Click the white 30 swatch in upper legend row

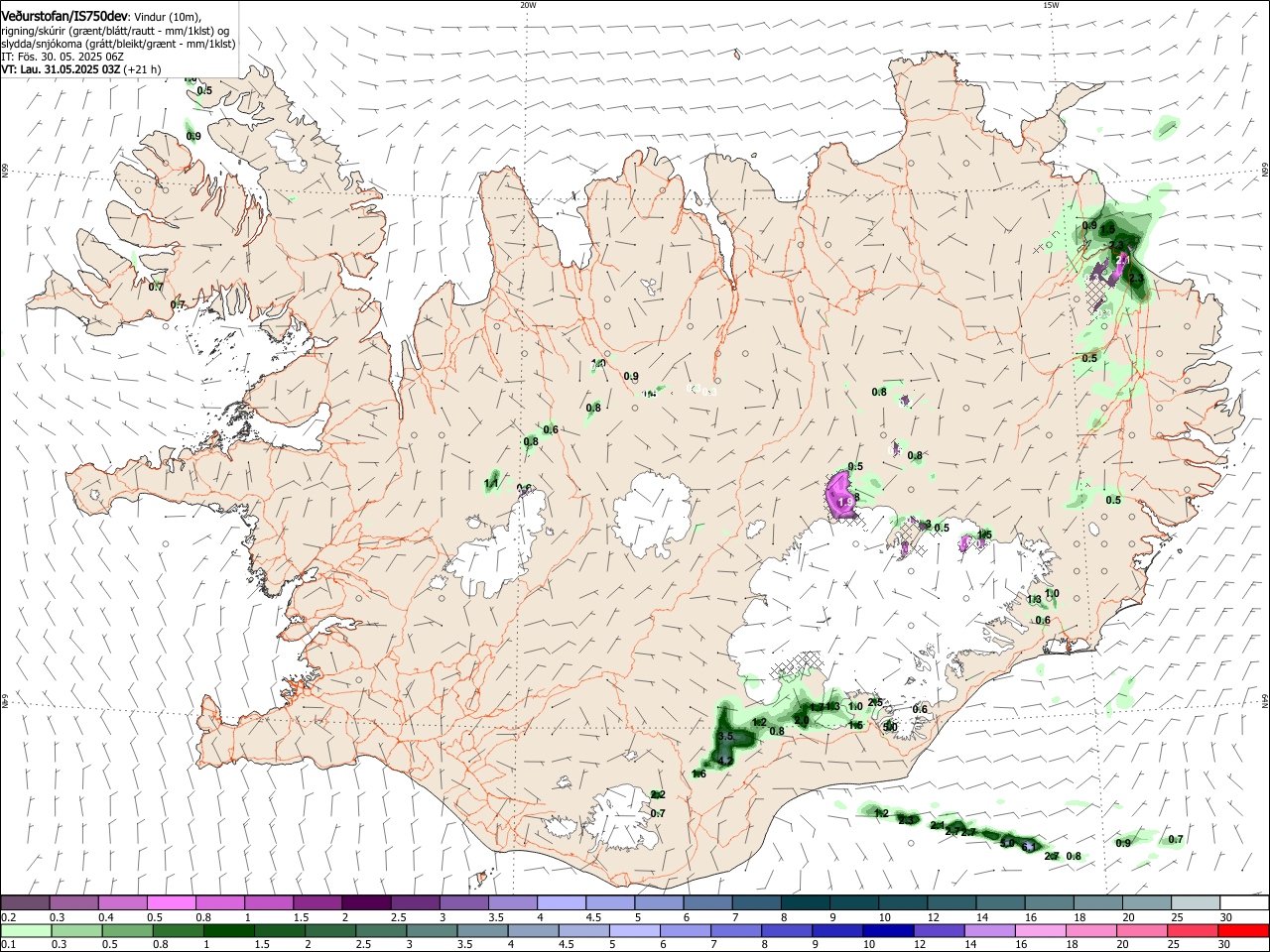pyautogui.click(x=1244, y=902)
